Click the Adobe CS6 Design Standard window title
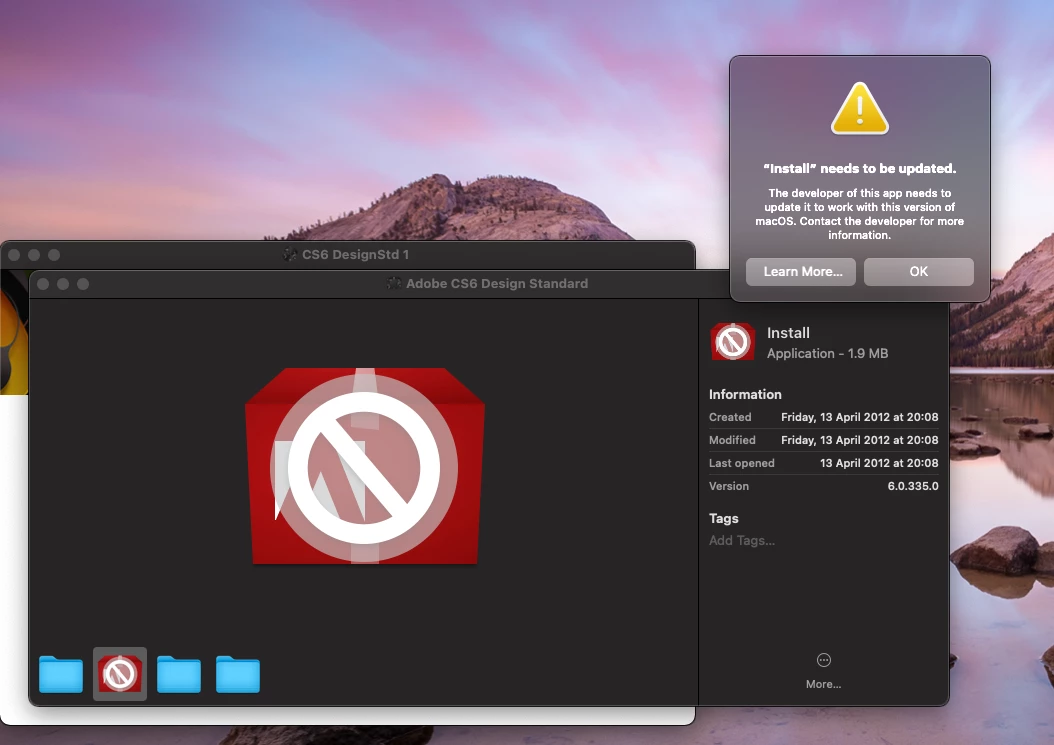Screen dimensions: 1054x745 (x=497, y=284)
